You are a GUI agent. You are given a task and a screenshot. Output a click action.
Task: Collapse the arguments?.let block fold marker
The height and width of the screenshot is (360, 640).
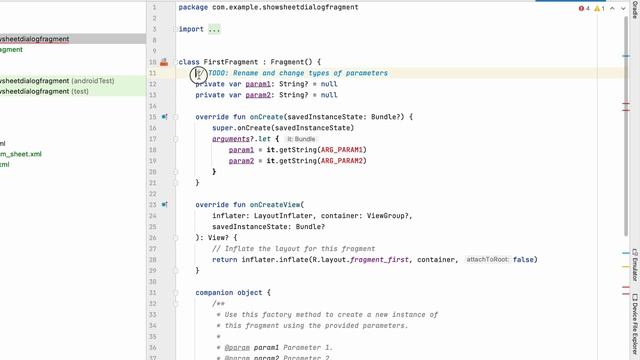coord(176,139)
